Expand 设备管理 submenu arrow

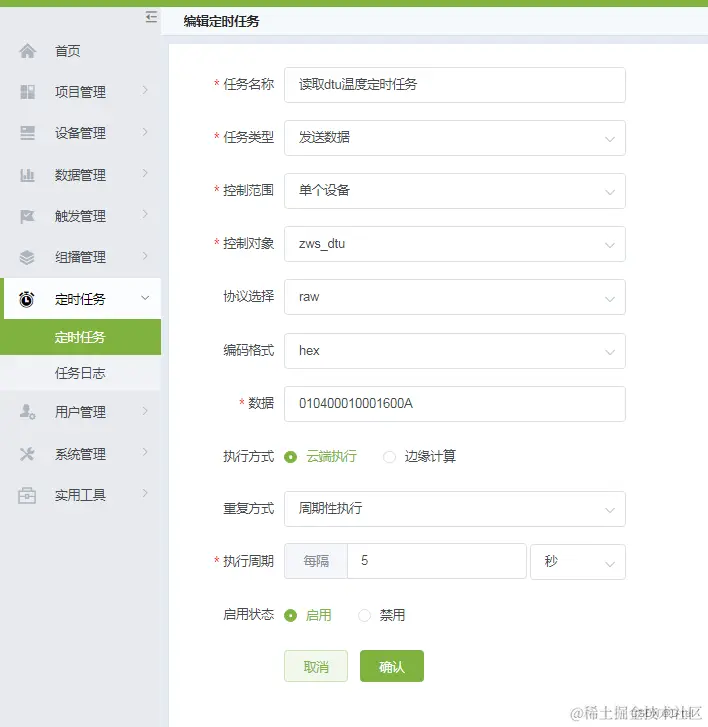(145, 132)
